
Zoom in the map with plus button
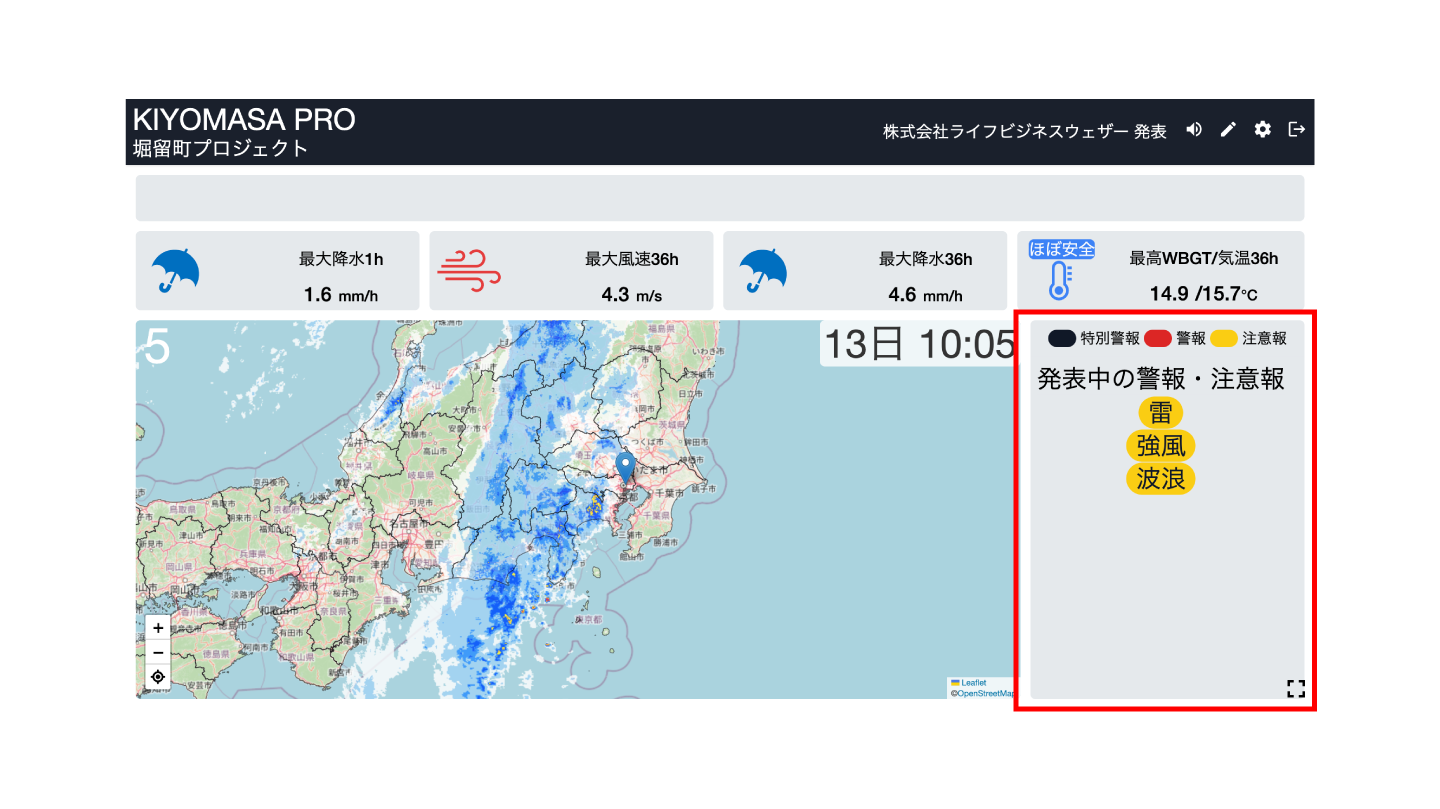pyautogui.click(x=158, y=628)
